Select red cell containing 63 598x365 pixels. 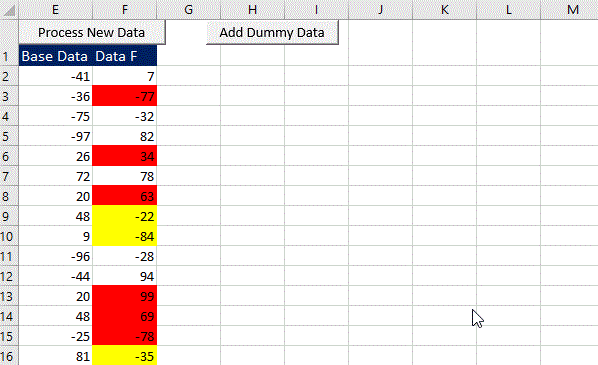(125, 196)
